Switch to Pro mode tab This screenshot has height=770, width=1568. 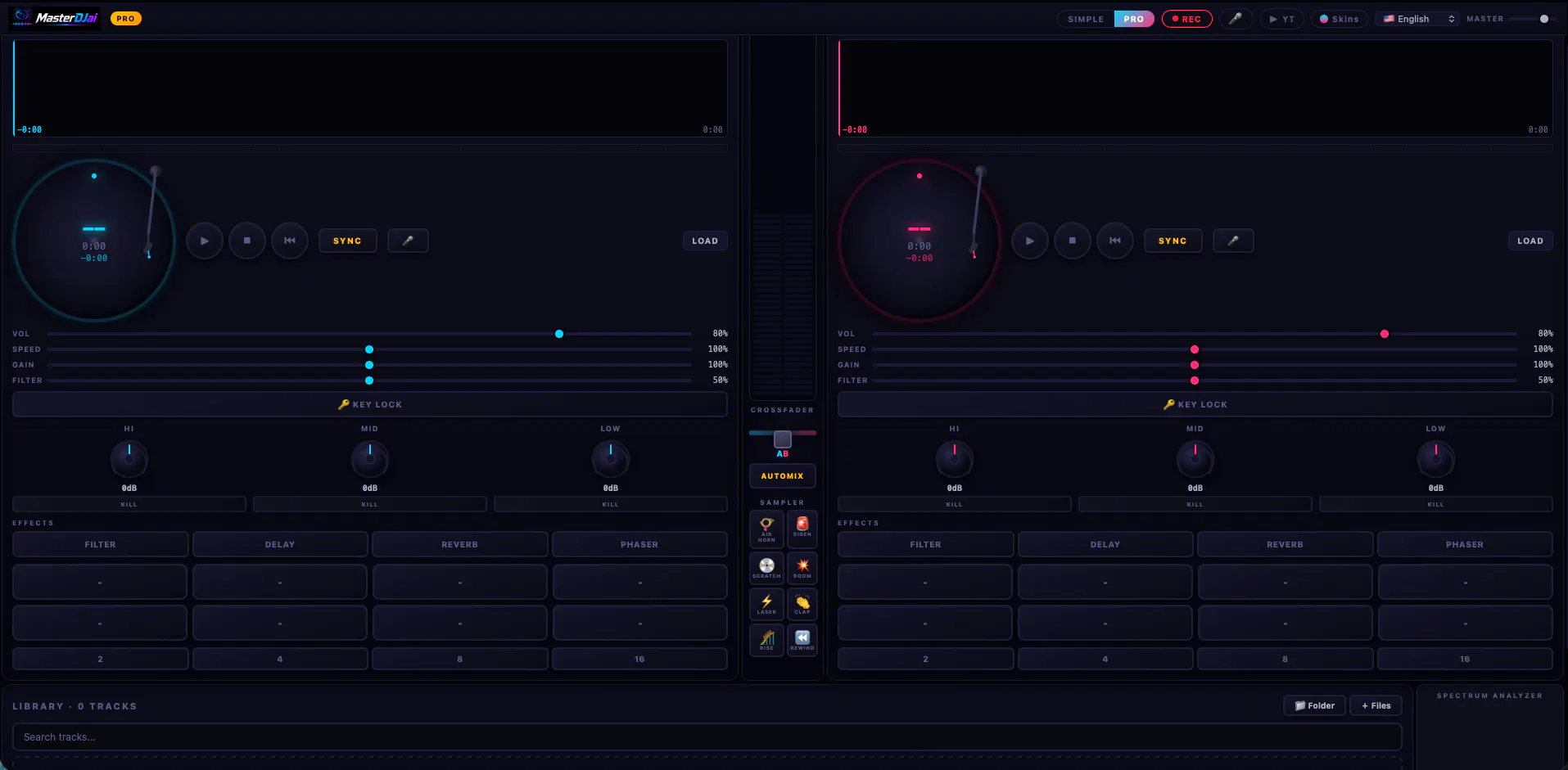(x=1134, y=19)
